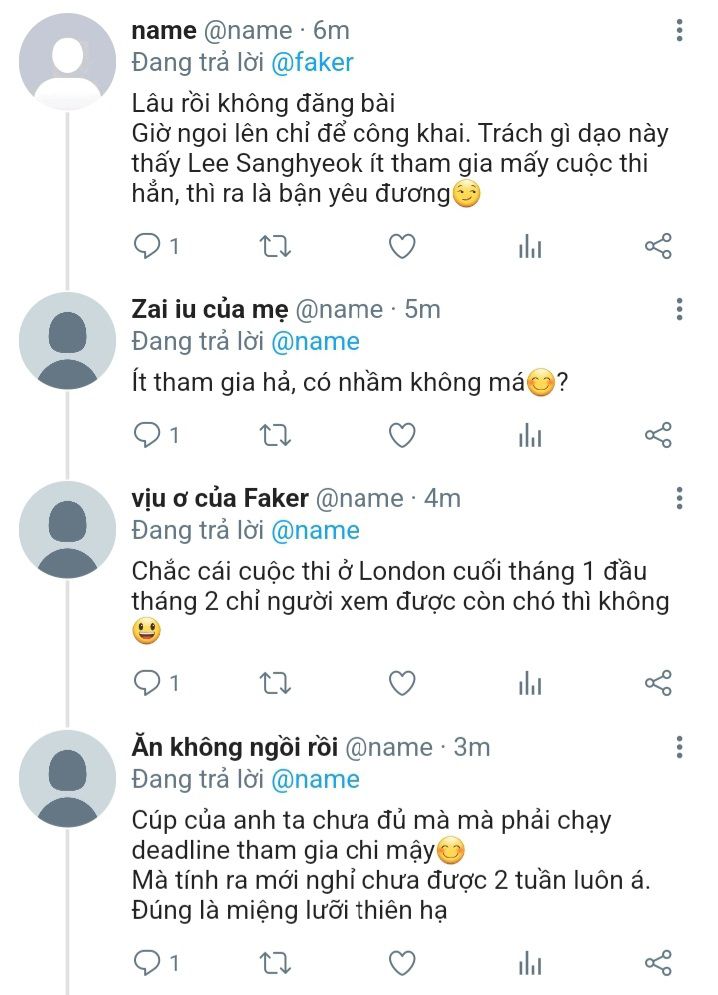718x995 pixels.
Task: View analytics for the first reply
Action: tap(529, 246)
